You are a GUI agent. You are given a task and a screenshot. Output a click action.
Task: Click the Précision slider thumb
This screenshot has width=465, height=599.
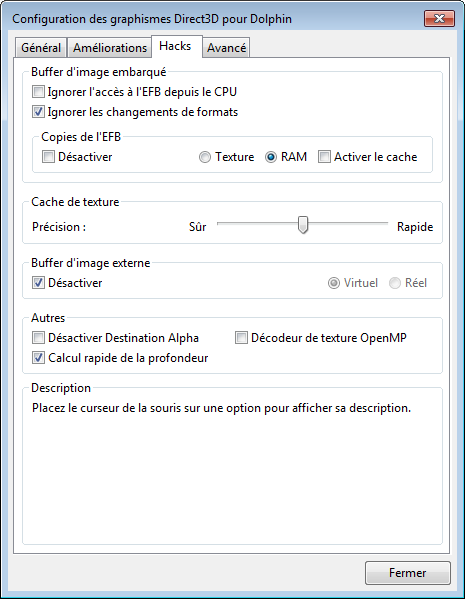(x=303, y=225)
